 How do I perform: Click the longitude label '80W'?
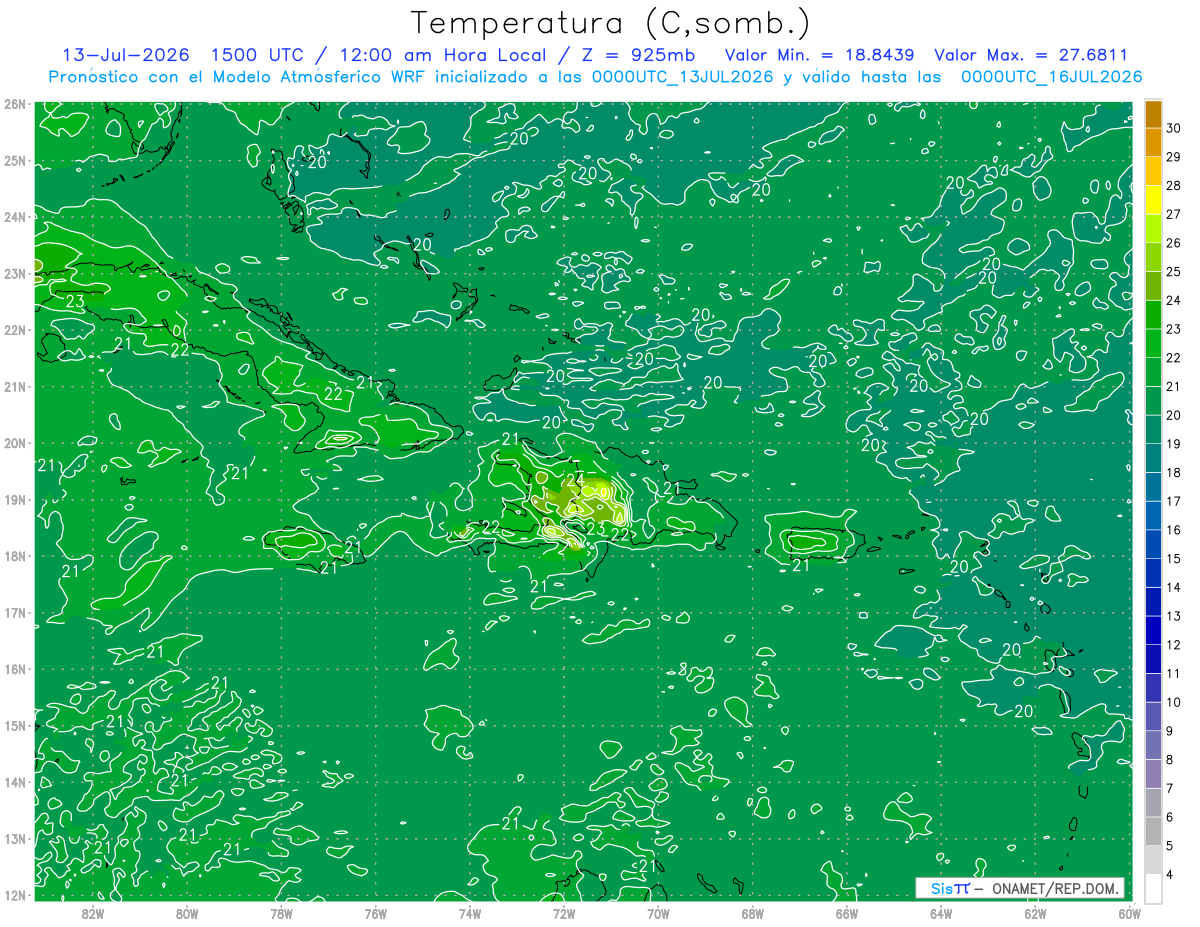tap(186, 913)
